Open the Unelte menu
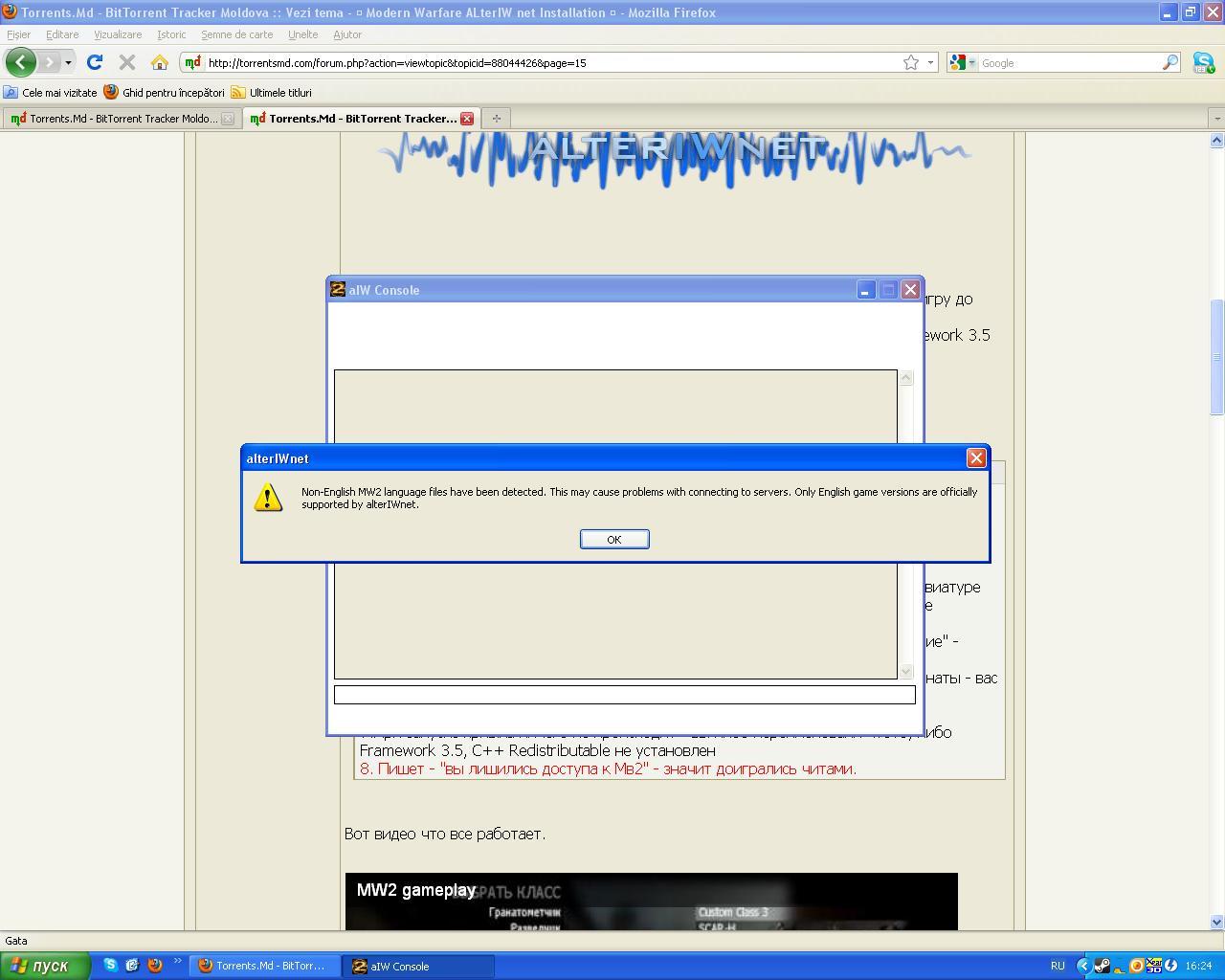This screenshot has width=1225, height=980. point(302,34)
